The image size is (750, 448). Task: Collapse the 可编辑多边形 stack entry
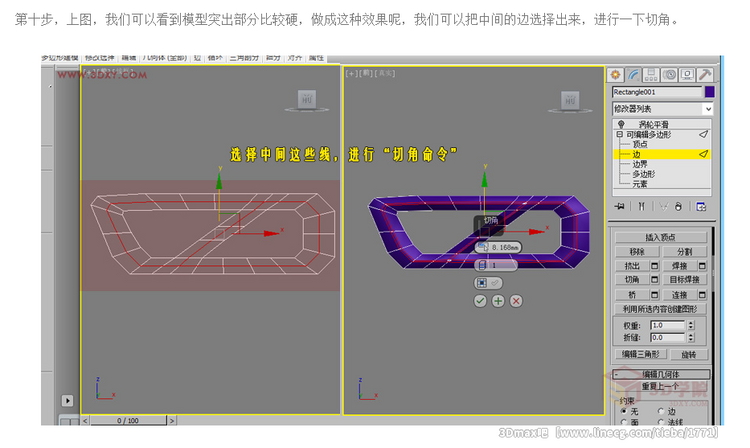click(619, 135)
